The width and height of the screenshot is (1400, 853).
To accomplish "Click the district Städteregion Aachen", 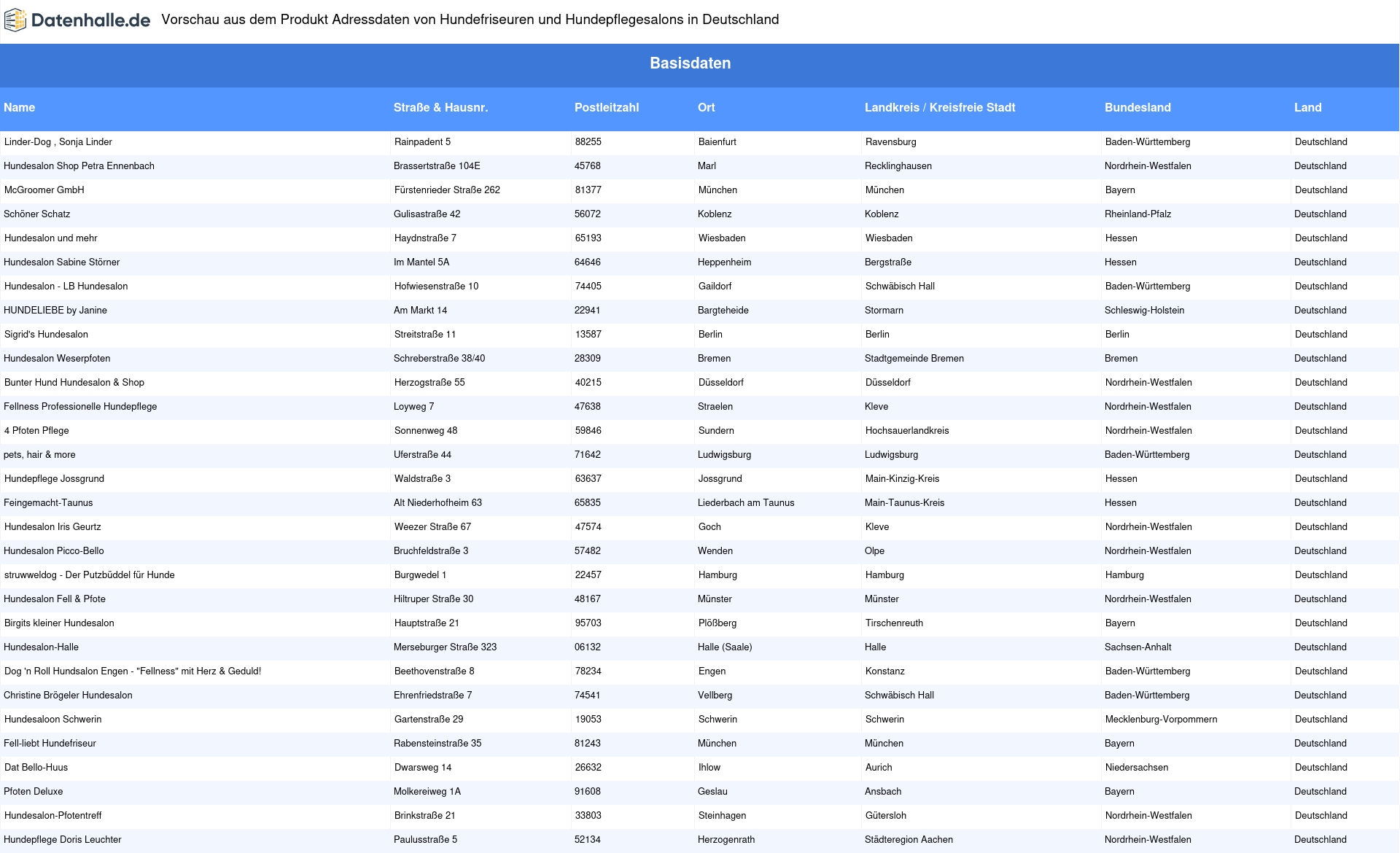I will (909, 839).
